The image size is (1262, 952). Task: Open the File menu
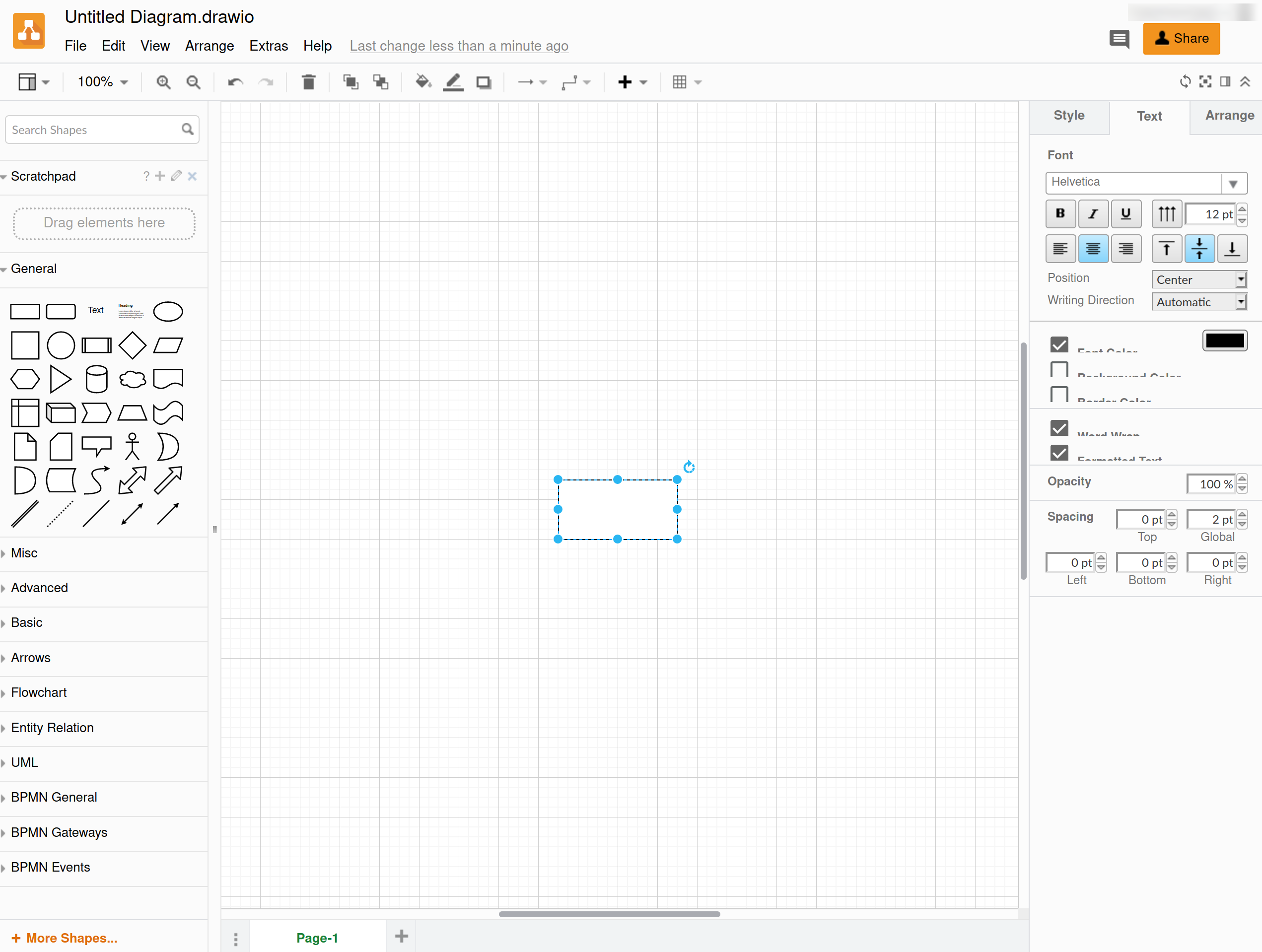coord(75,46)
